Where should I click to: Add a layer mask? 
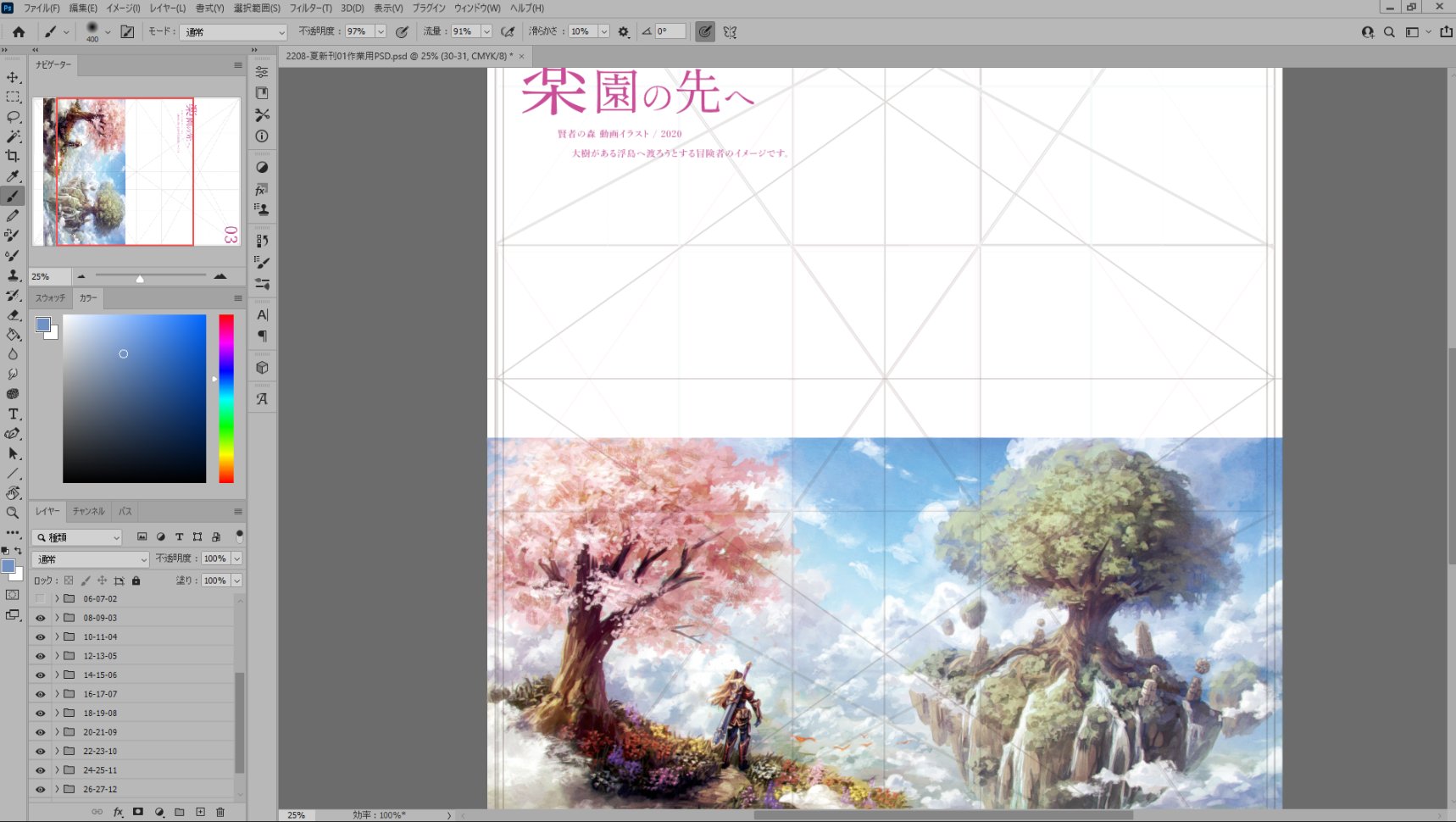click(138, 812)
